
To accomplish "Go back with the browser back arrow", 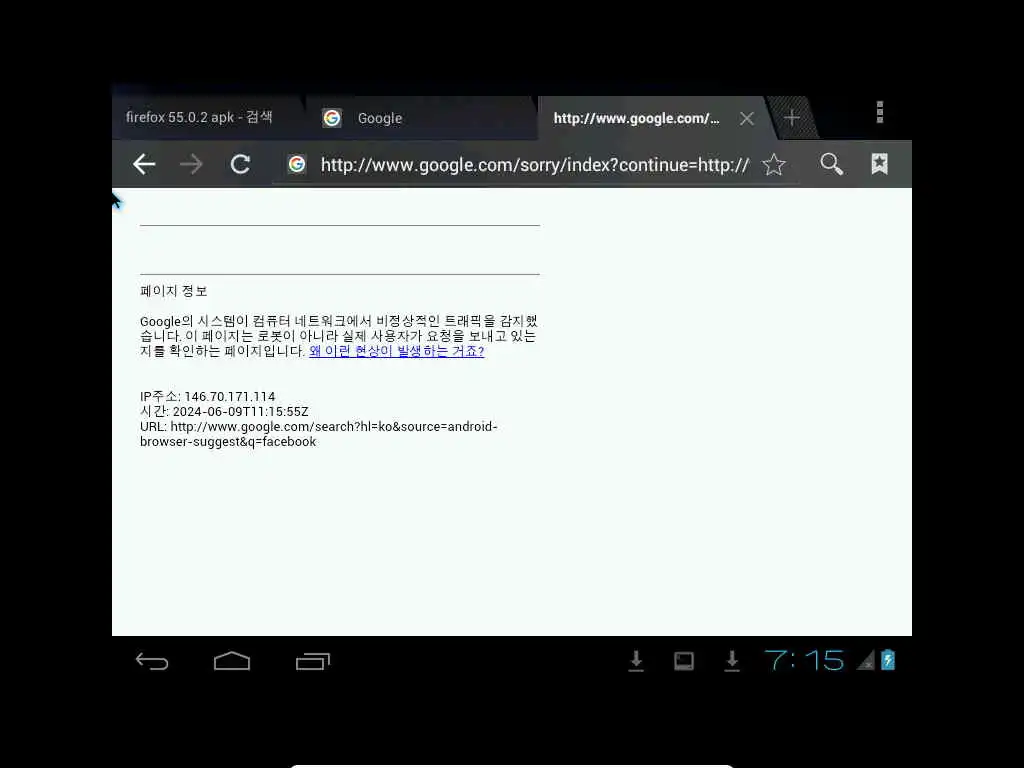I will 144,164.
